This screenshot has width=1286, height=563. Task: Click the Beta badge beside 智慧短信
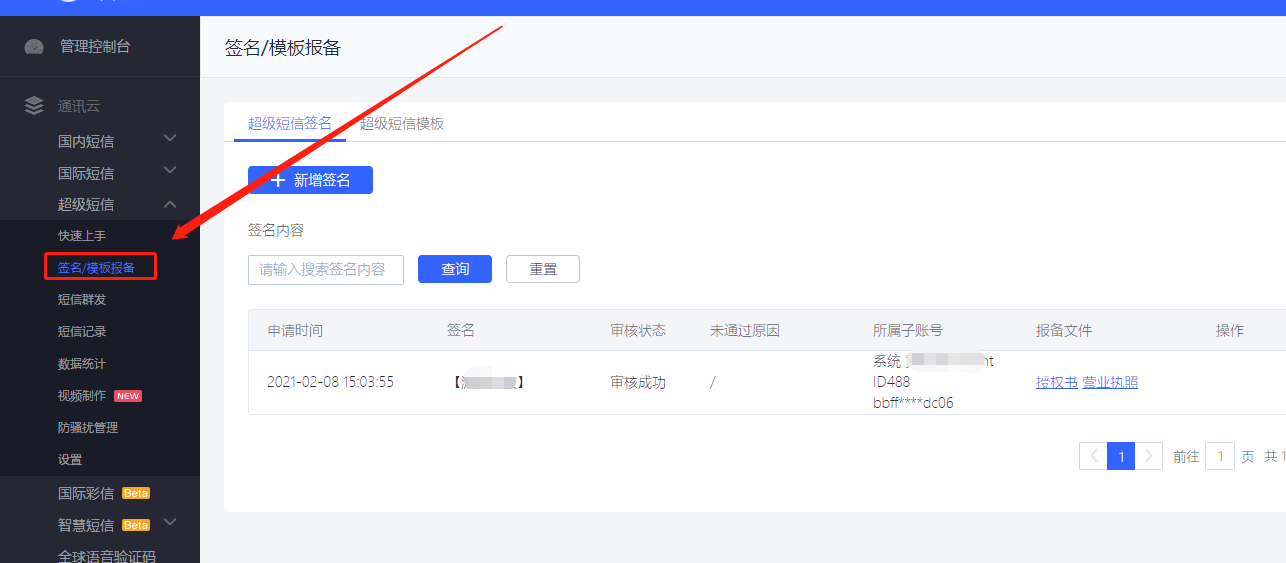136,525
